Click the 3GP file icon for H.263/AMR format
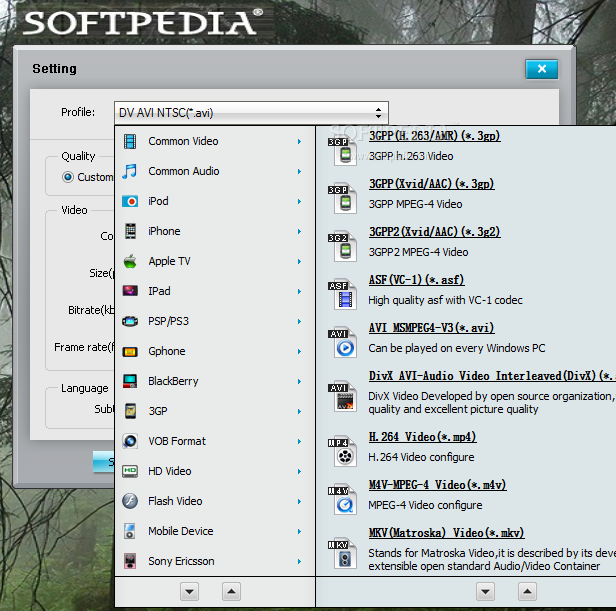This screenshot has width=616, height=611. (342, 151)
